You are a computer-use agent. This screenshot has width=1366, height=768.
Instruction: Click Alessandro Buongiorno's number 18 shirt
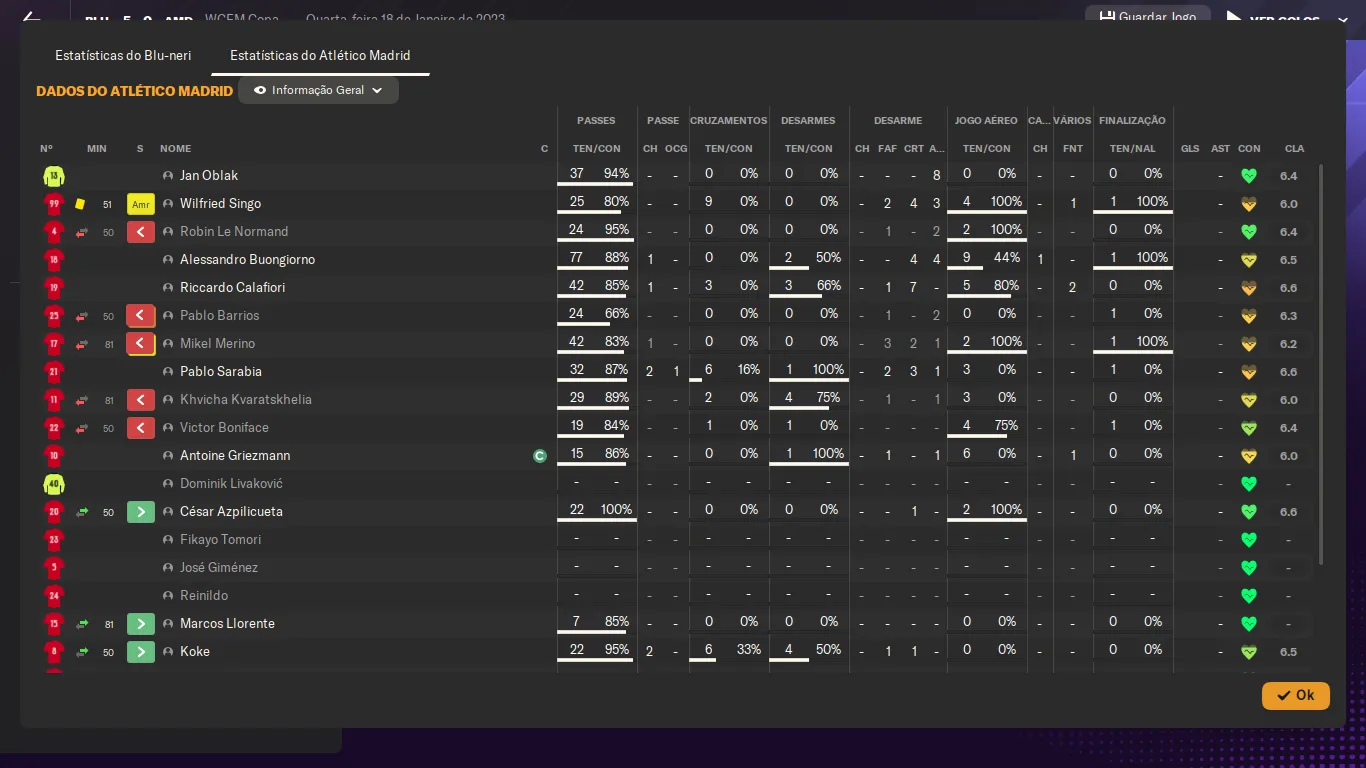(x=54, y=260)
